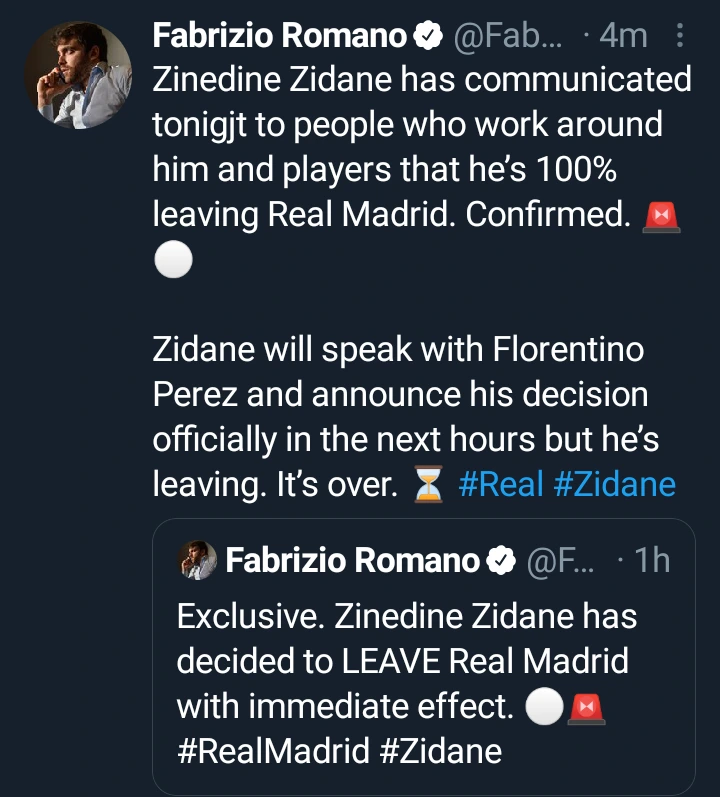This screenshot has width=720, height=797.
Task: Open the small avatar in the quoted tweet
Action: pos(197,563)
